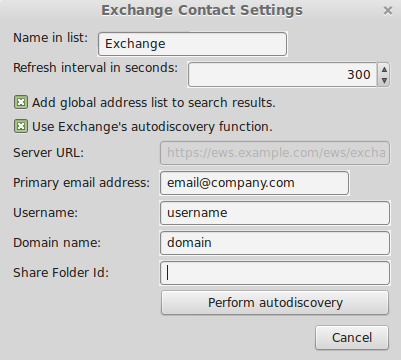Focus the Share Folder Id field

[x=275, y=273]
